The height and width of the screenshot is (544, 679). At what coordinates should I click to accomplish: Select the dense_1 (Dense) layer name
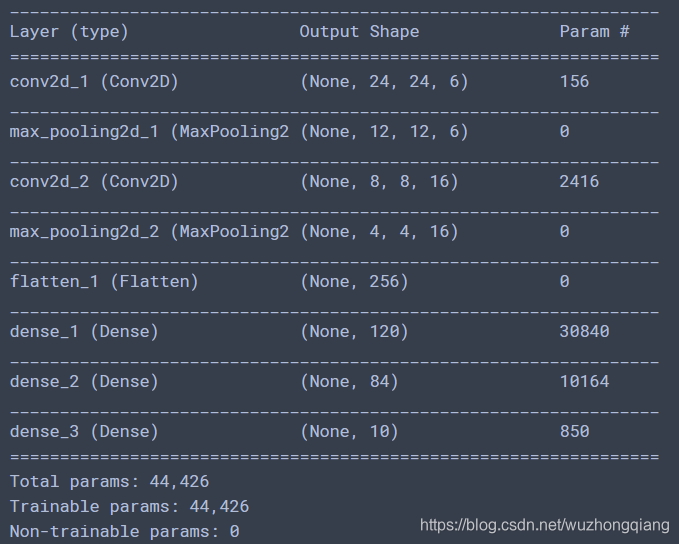click(84, 331)
